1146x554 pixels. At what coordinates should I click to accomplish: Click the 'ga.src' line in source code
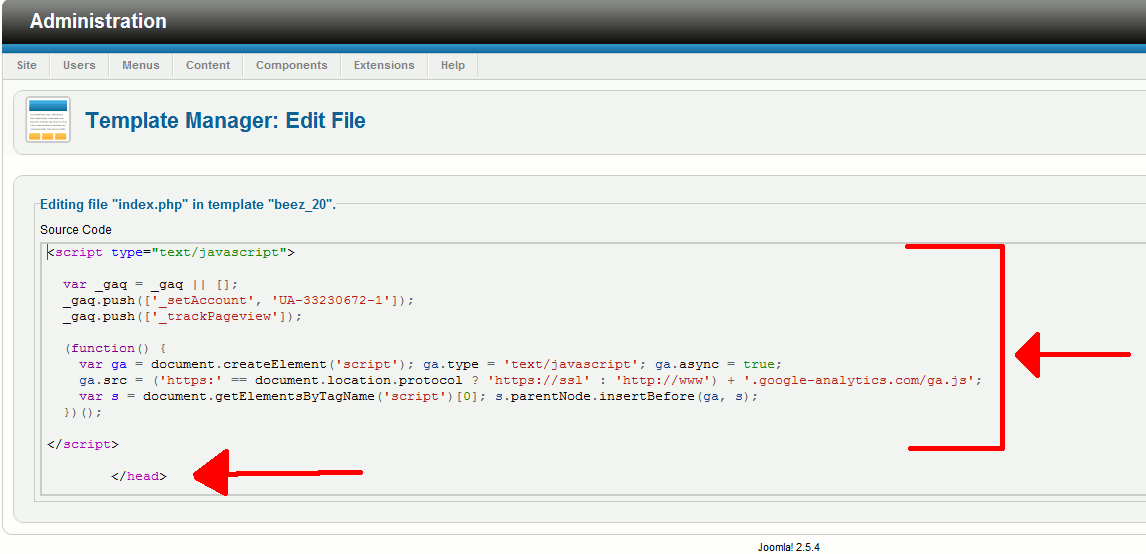click(x=530, y=381)
